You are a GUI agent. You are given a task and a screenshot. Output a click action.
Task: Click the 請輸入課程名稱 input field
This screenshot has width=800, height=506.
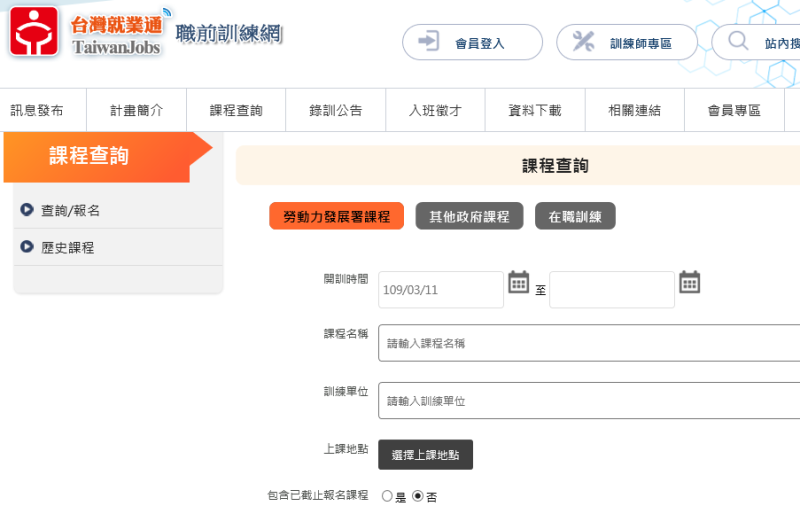coord(589,343)
